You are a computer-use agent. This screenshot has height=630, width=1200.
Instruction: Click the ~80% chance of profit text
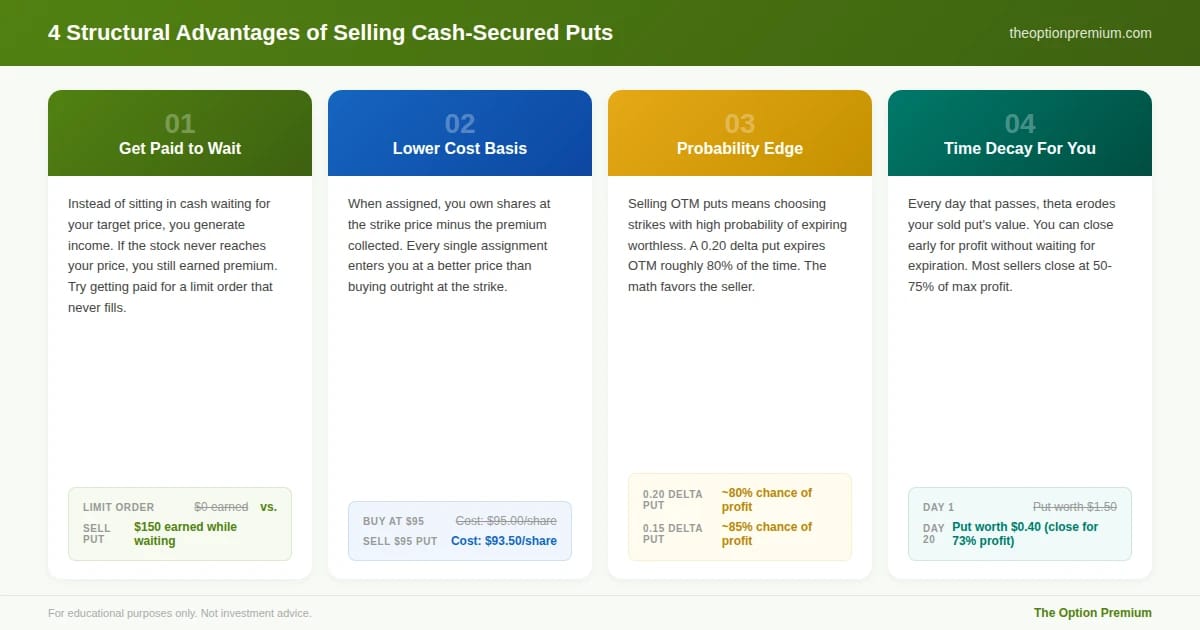[x=767, y=500]
